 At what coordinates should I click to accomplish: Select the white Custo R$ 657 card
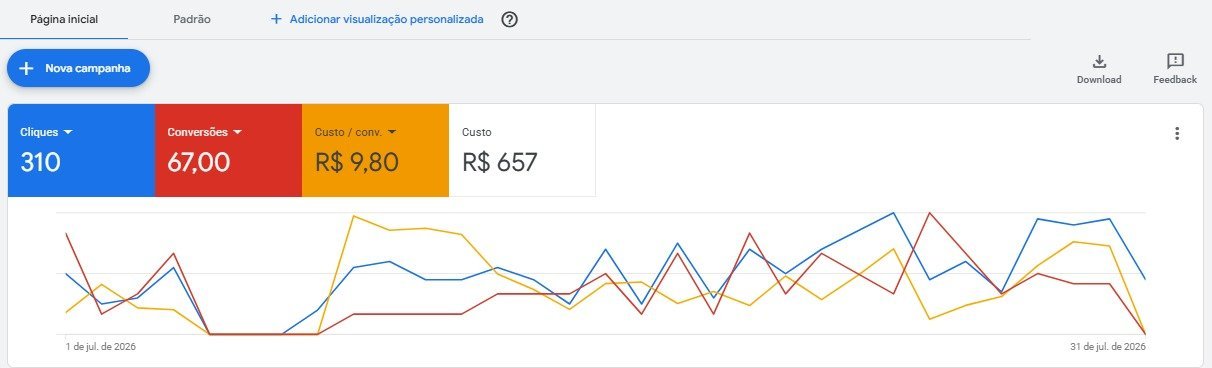(x=522, y=150)
